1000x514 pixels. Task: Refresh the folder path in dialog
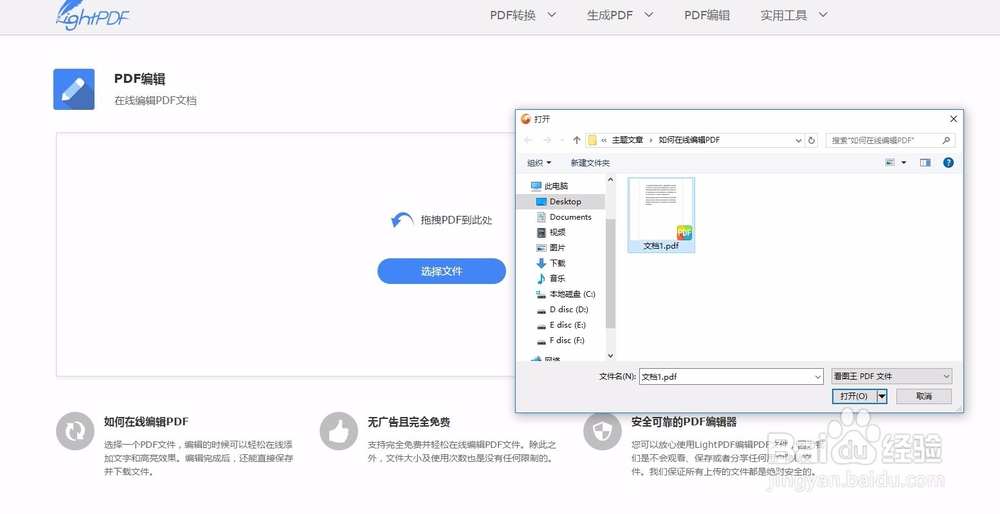pos(811,140)
